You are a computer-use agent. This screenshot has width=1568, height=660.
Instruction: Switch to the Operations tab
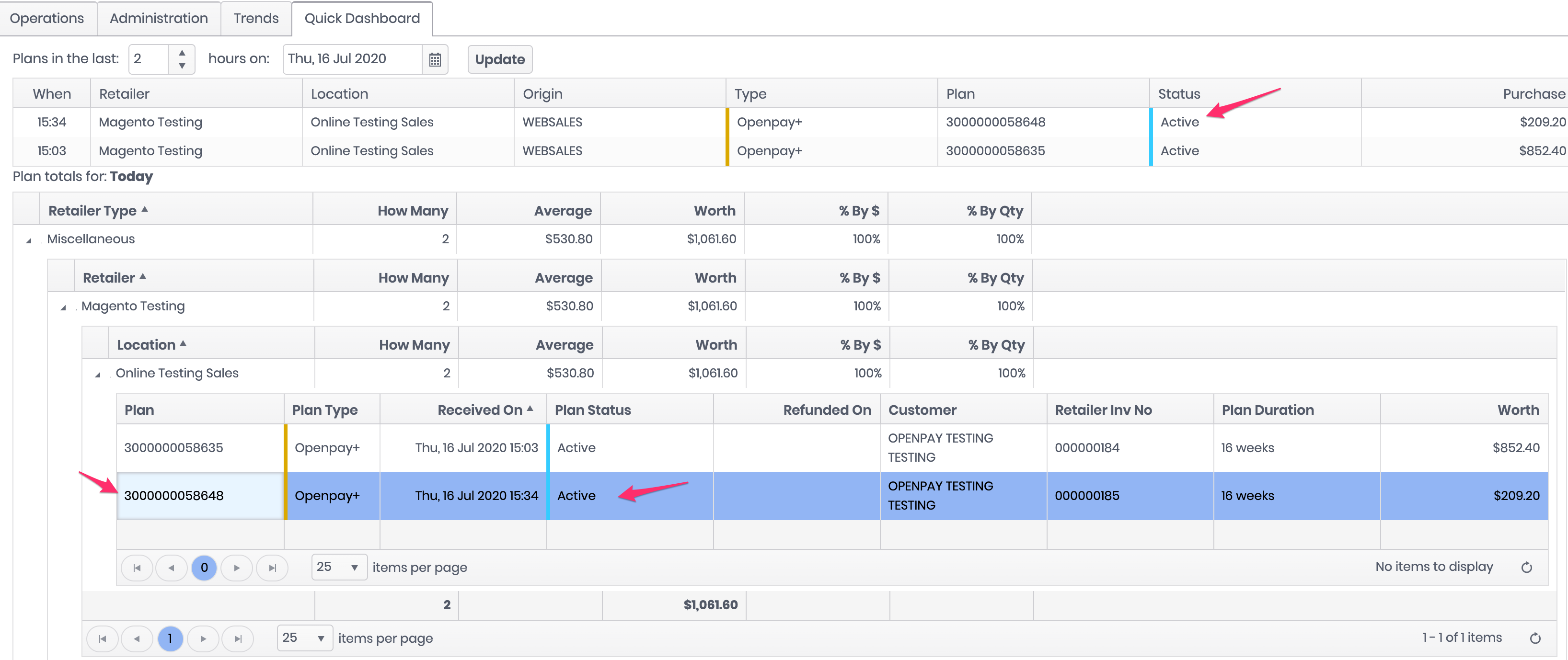pyautogui.click(x=47, y=18)
